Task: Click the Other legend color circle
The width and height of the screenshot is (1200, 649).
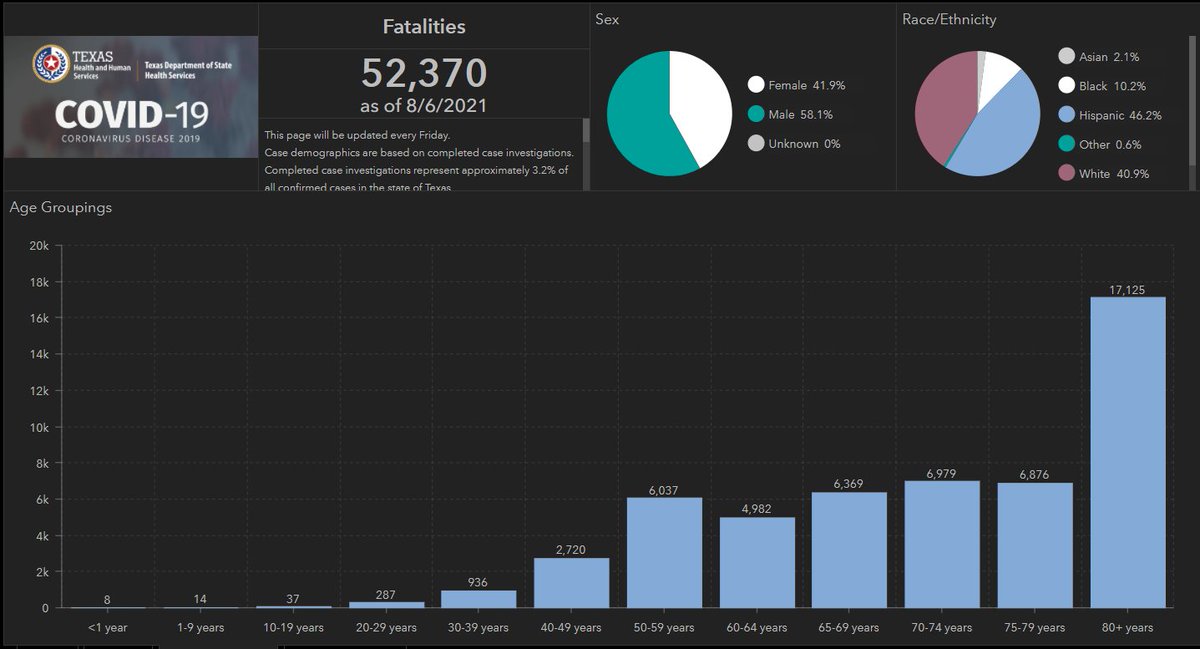Action: (x=1067, y=144)
